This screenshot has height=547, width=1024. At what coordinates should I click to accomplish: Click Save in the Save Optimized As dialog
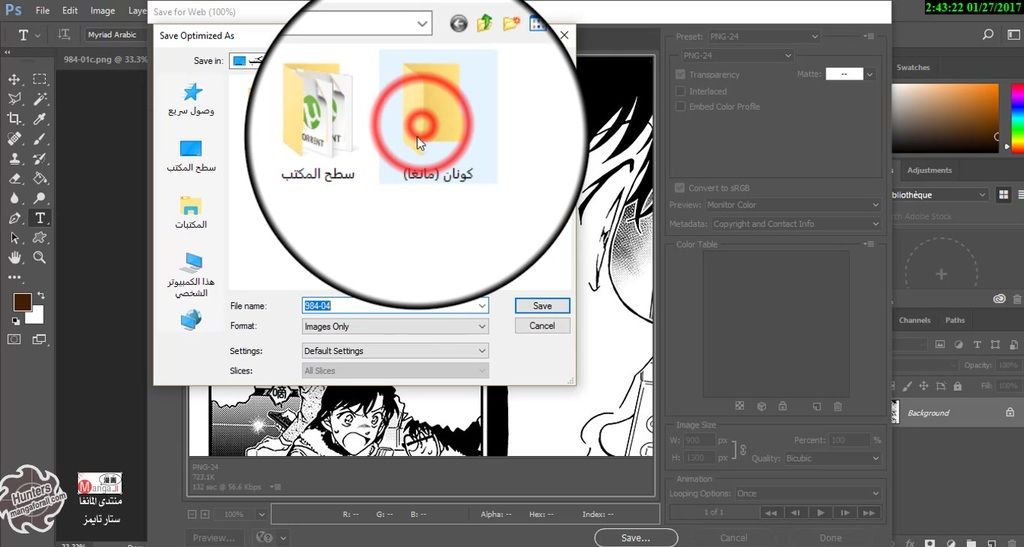(542, 305)
